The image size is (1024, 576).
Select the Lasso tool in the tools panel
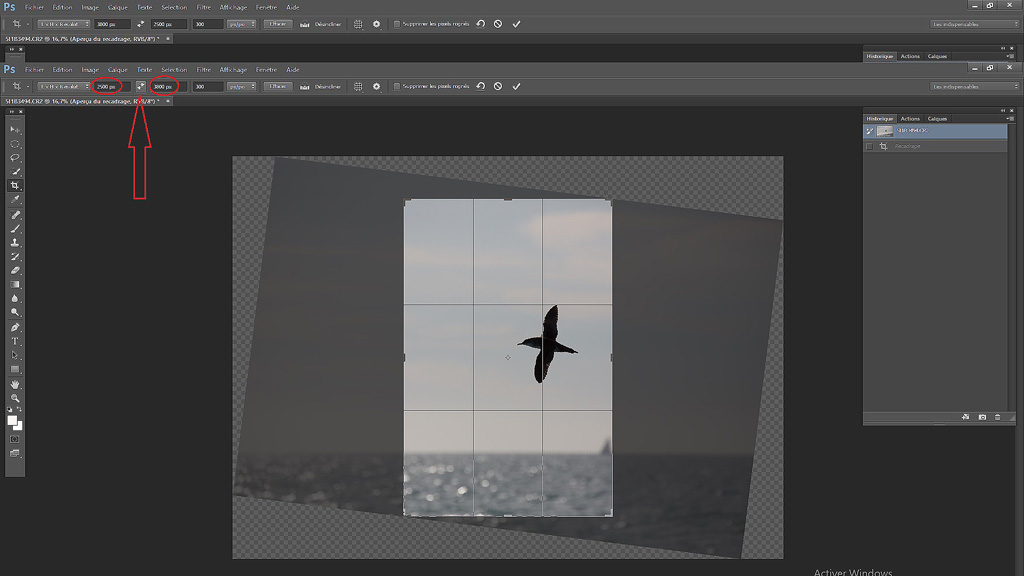pyautogui.click(x=16, y=157)
